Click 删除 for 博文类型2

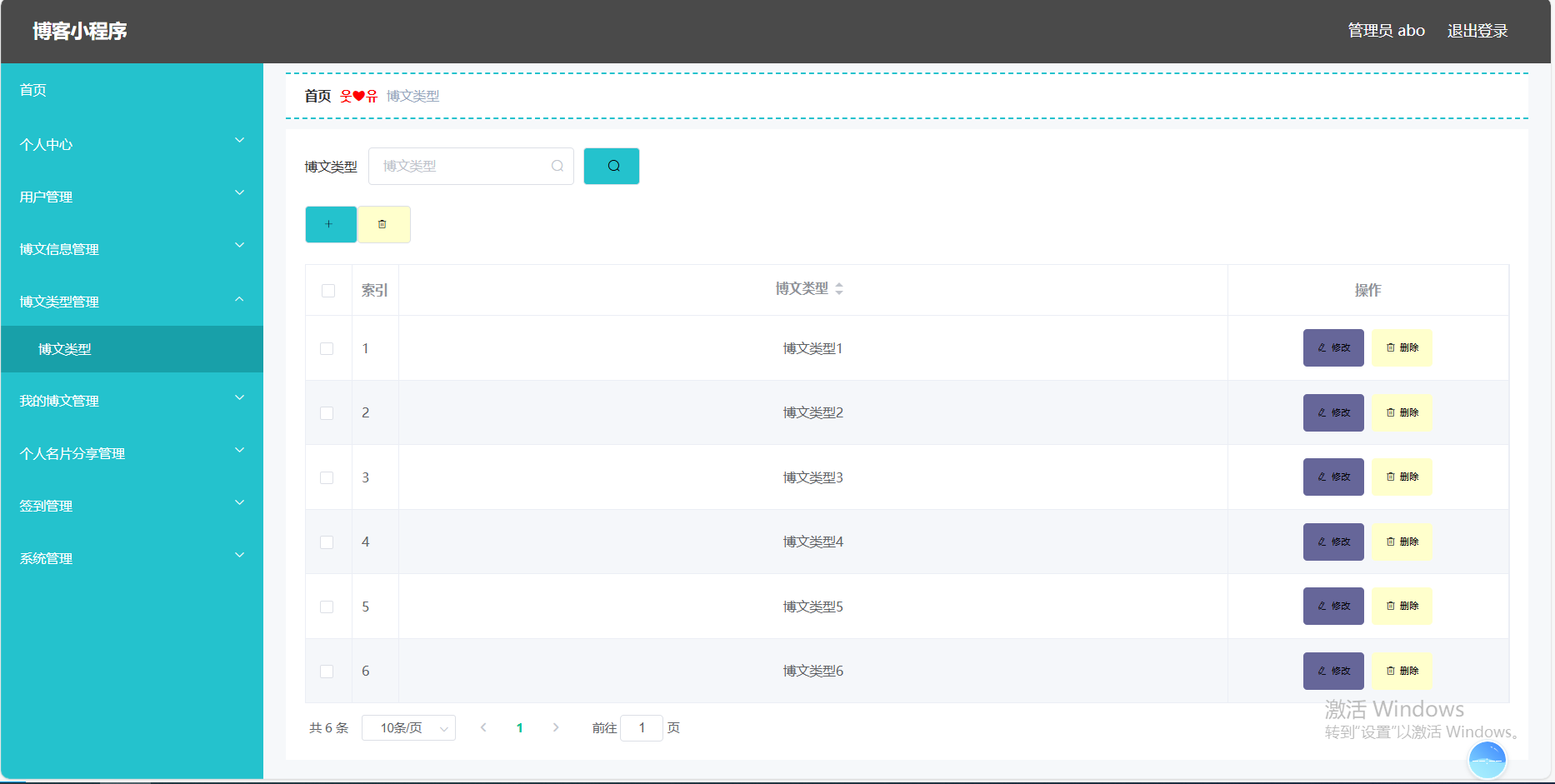coord(1402,412)
